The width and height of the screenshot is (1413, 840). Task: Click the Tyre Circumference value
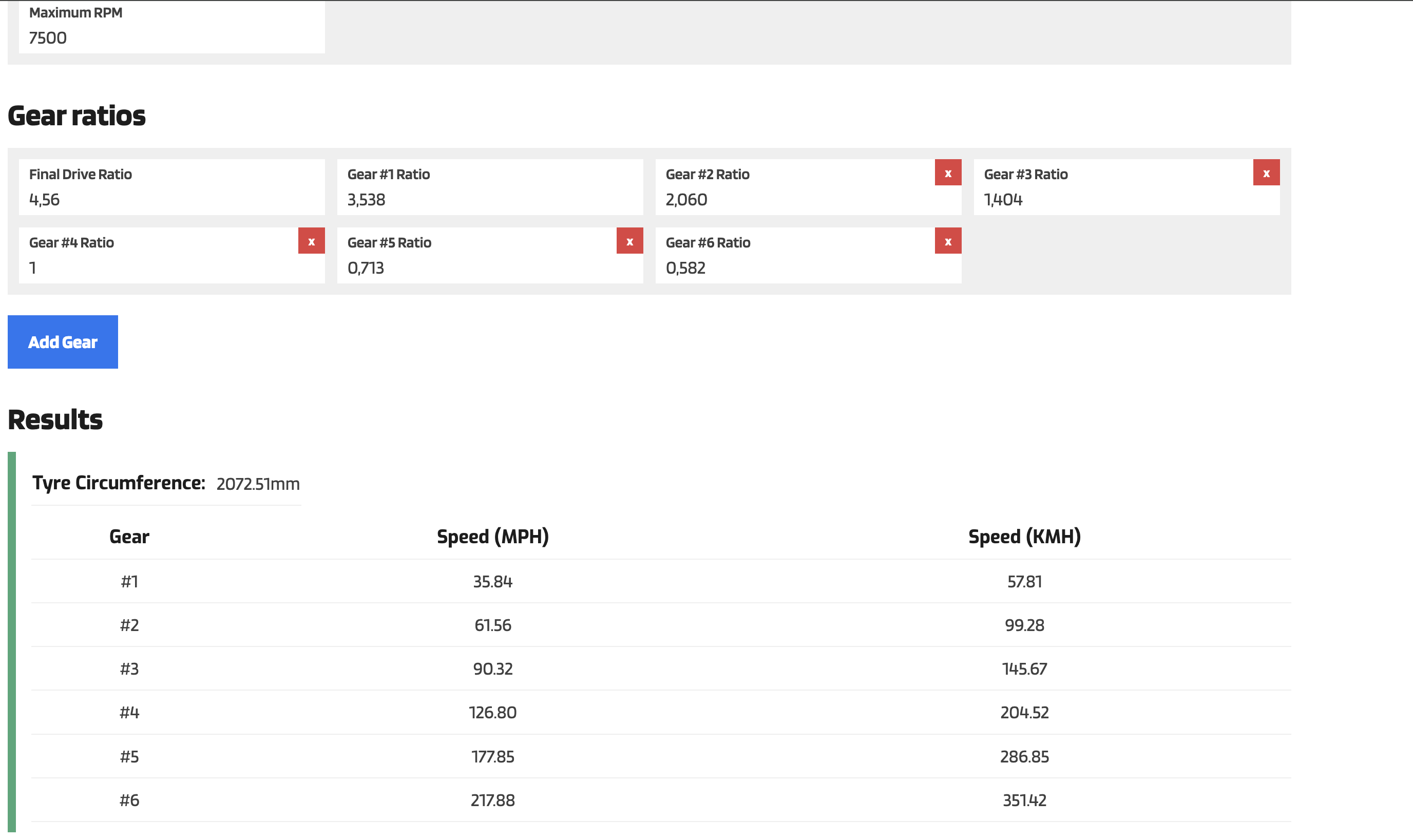tap(258, 484)
